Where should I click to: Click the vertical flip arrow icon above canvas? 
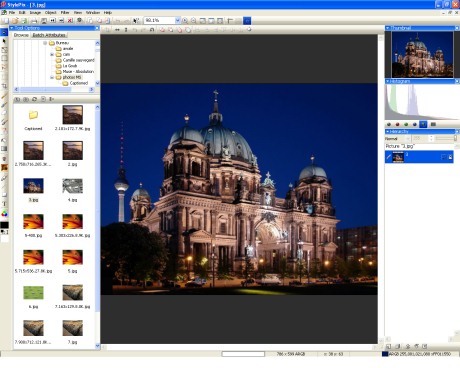pos(126,30)
